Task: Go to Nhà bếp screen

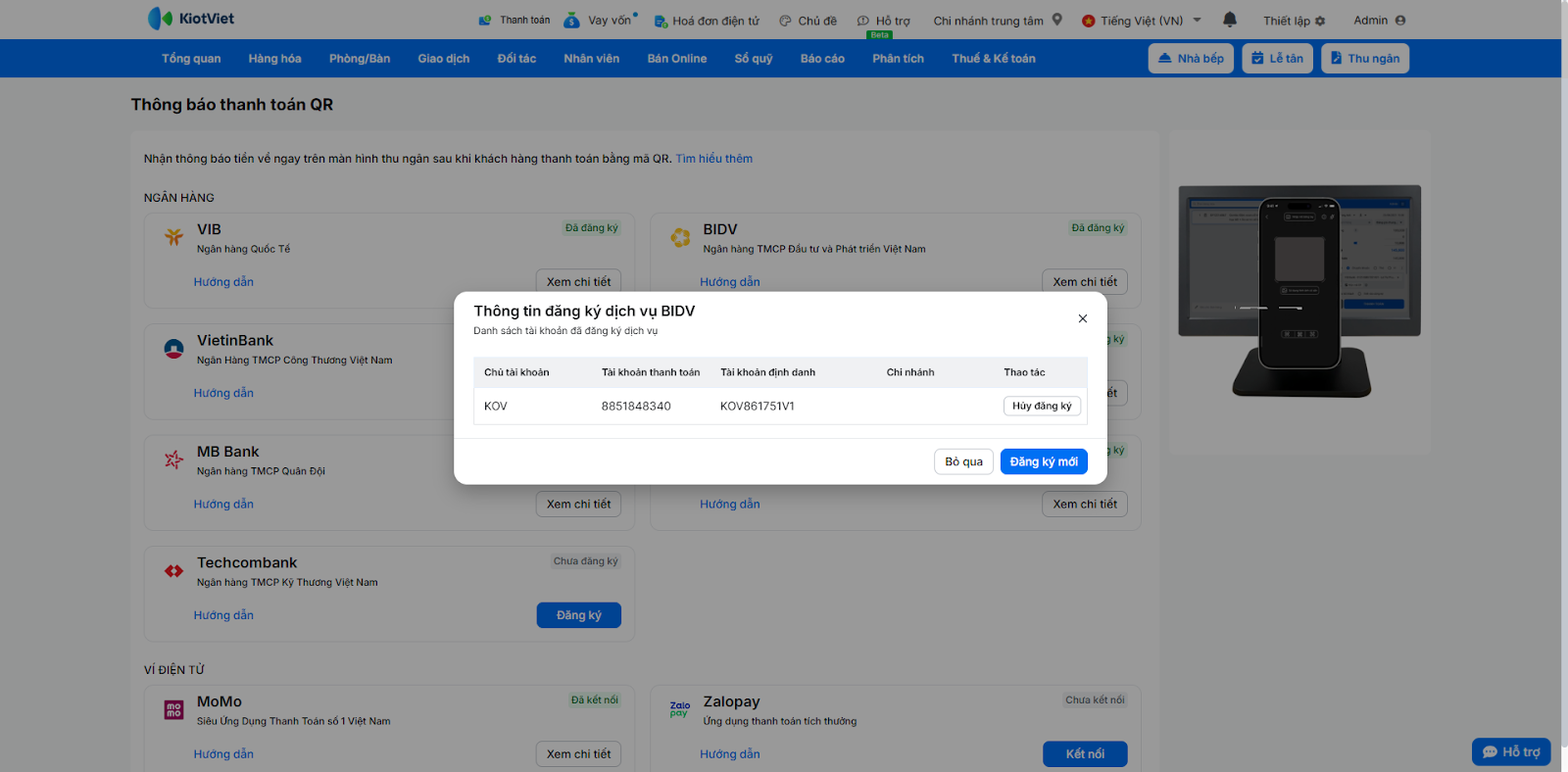Action: [x=1191, y=59]
